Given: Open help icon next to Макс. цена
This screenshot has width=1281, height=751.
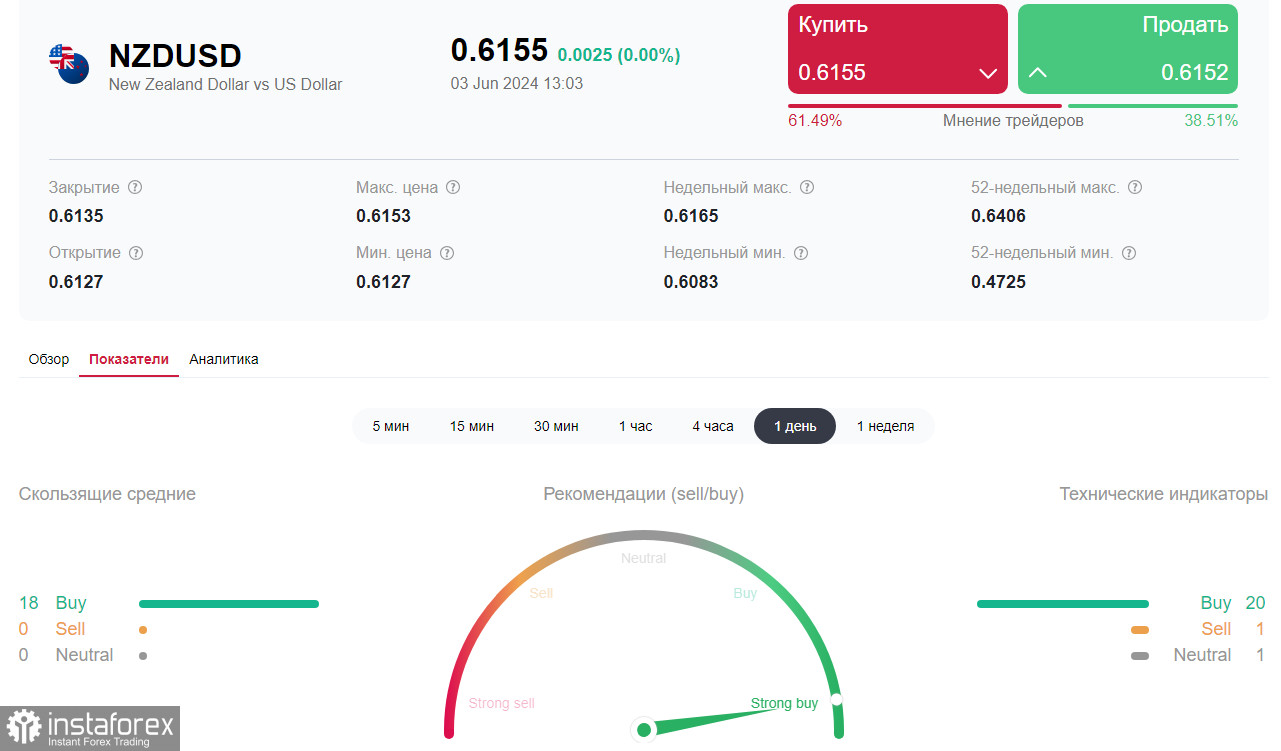Looking at the screenshot, I should (x=453, y=187).
